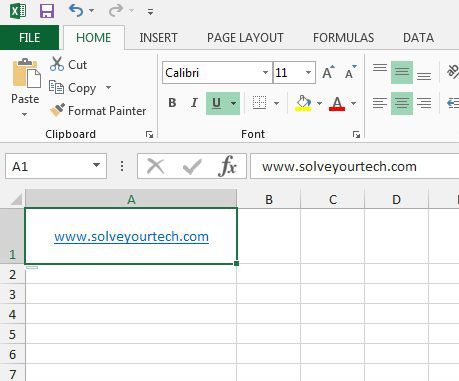Open the Clipboard pane launcher
The image size is (459, 381).
pyautogui.click(x=149, y=134)
